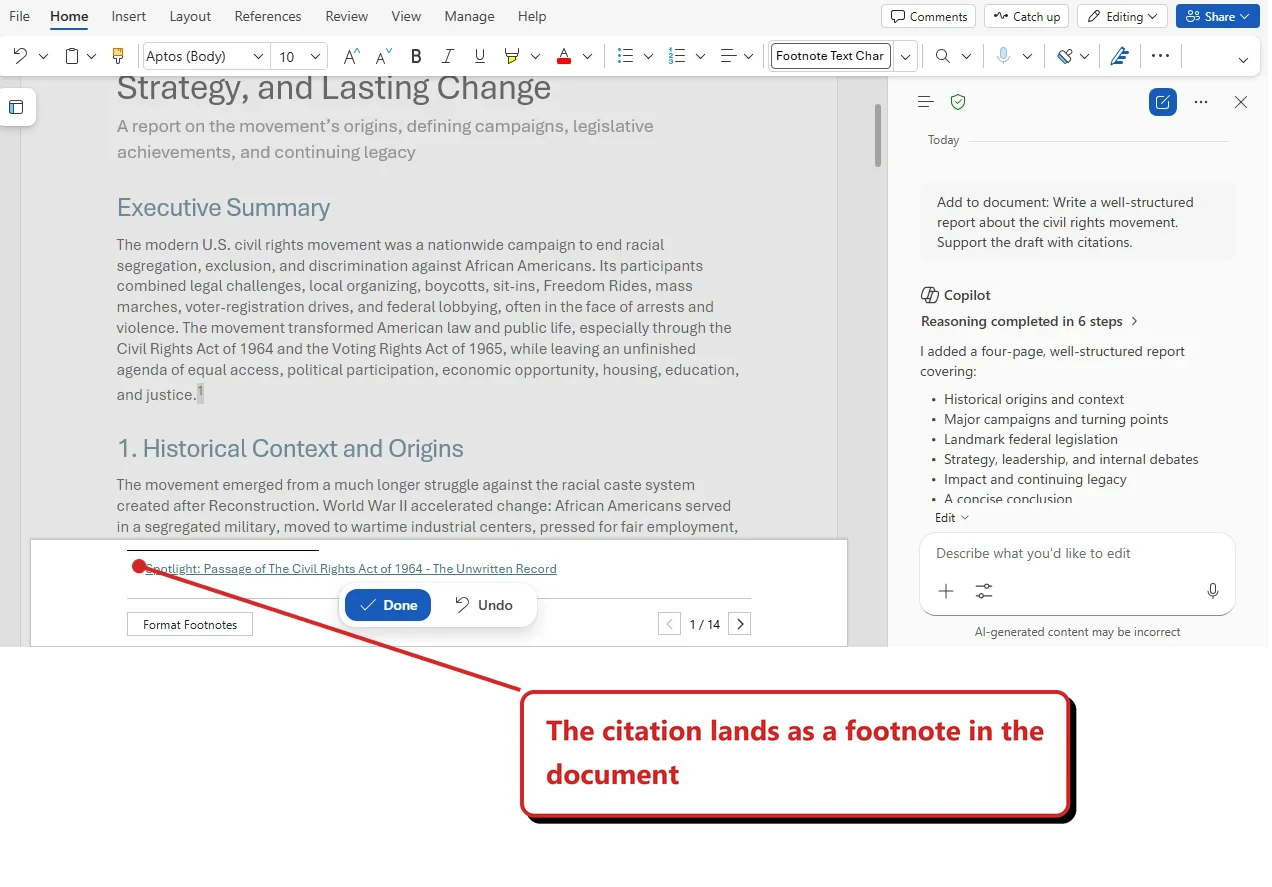The height and width of the screenshot is (887, 1272).
Task: Expand bullet style options dropdown
Action: click(x=648, y=57)
